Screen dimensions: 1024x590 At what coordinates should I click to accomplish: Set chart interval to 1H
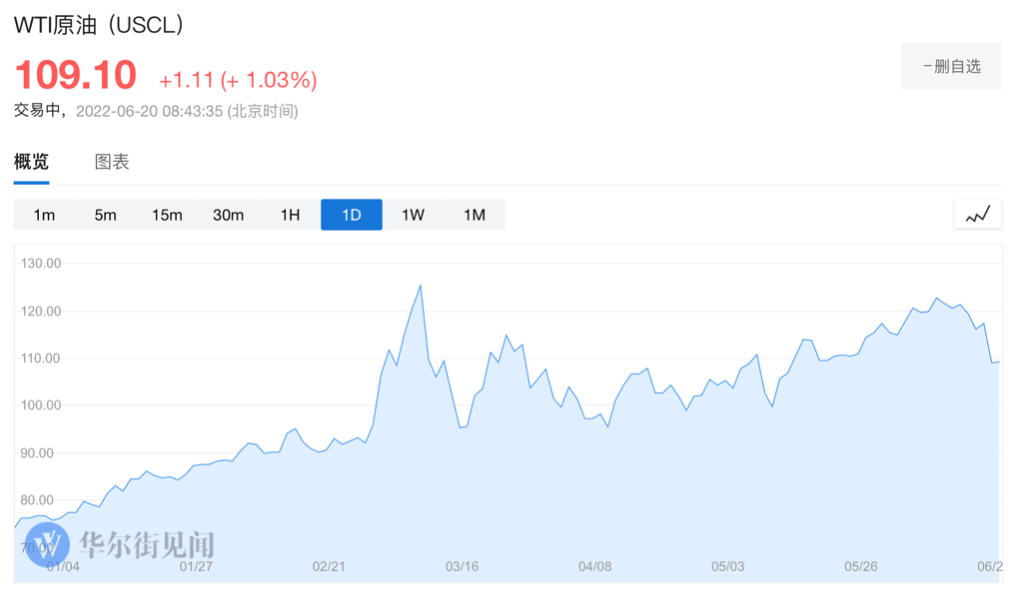pos(290,215)
